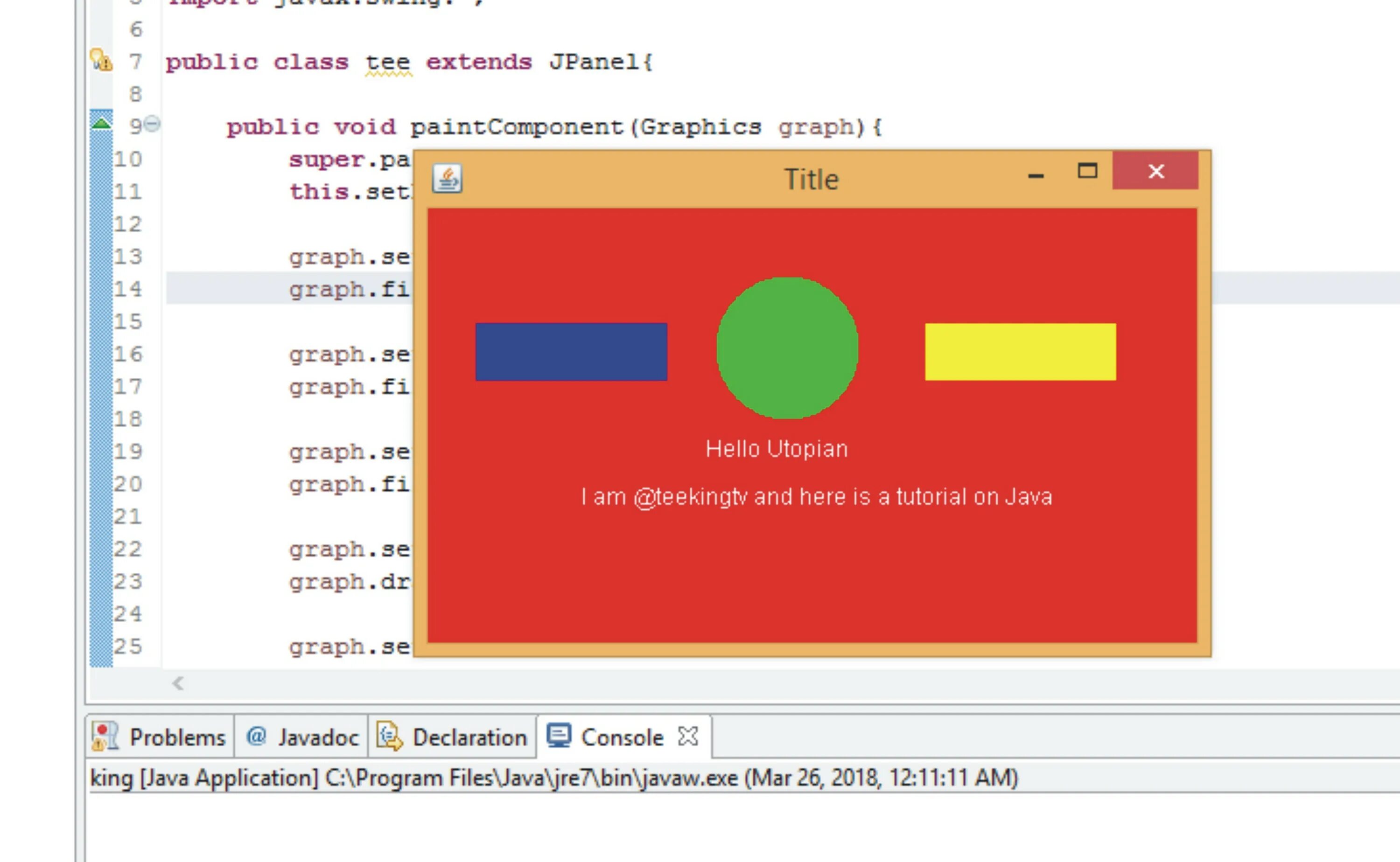Minimize the Title window
Image resolution: width=1400 pixels, height=862 pixels.
(x=1036, y=175)
